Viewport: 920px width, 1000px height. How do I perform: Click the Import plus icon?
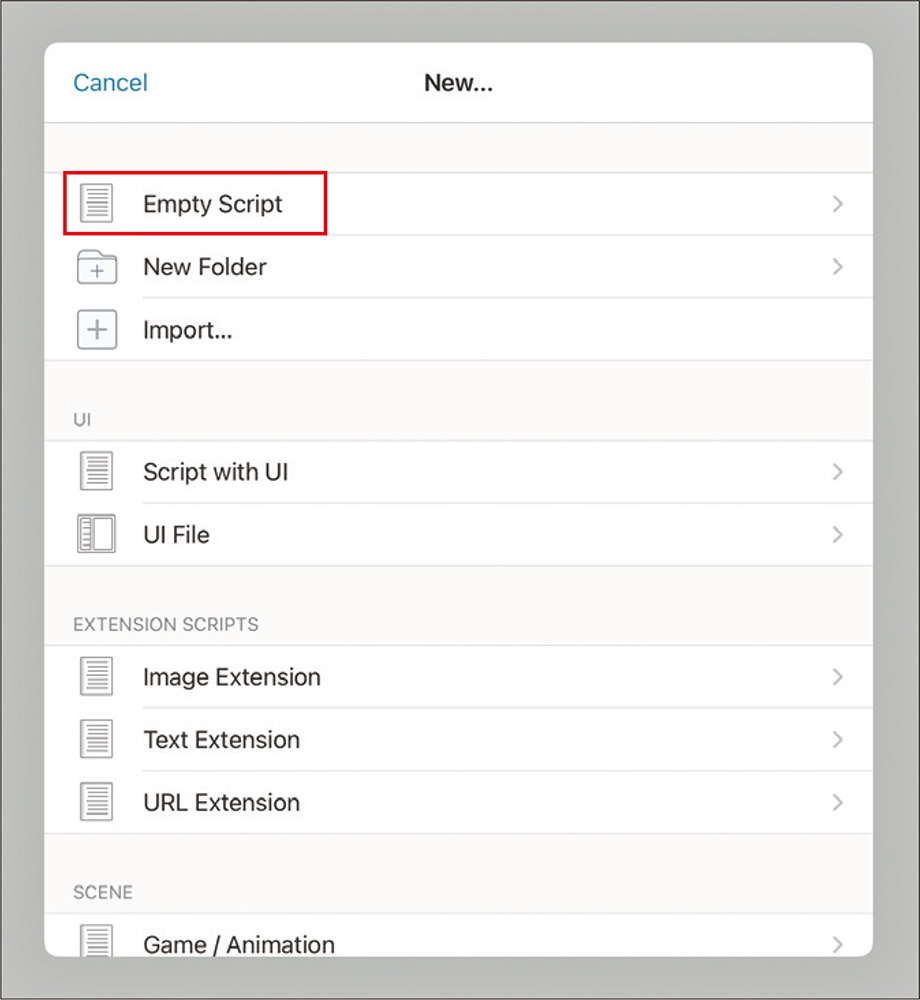(x=97, y=330)
